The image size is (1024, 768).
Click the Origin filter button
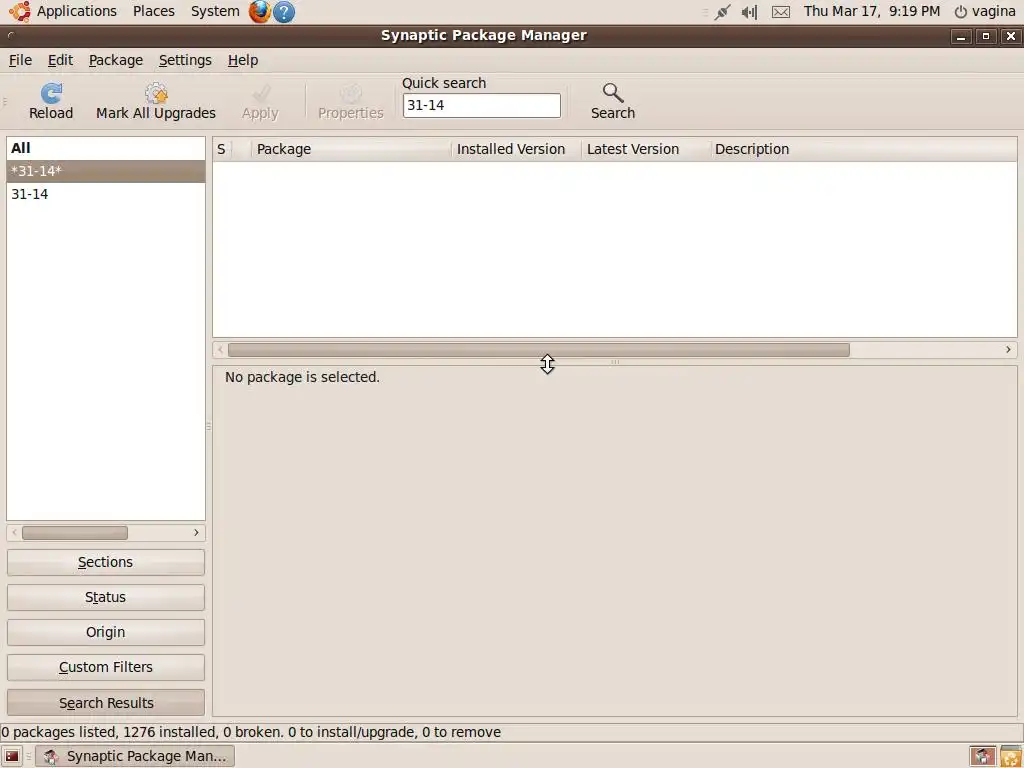pyautogui.click(x=106, y=632)
